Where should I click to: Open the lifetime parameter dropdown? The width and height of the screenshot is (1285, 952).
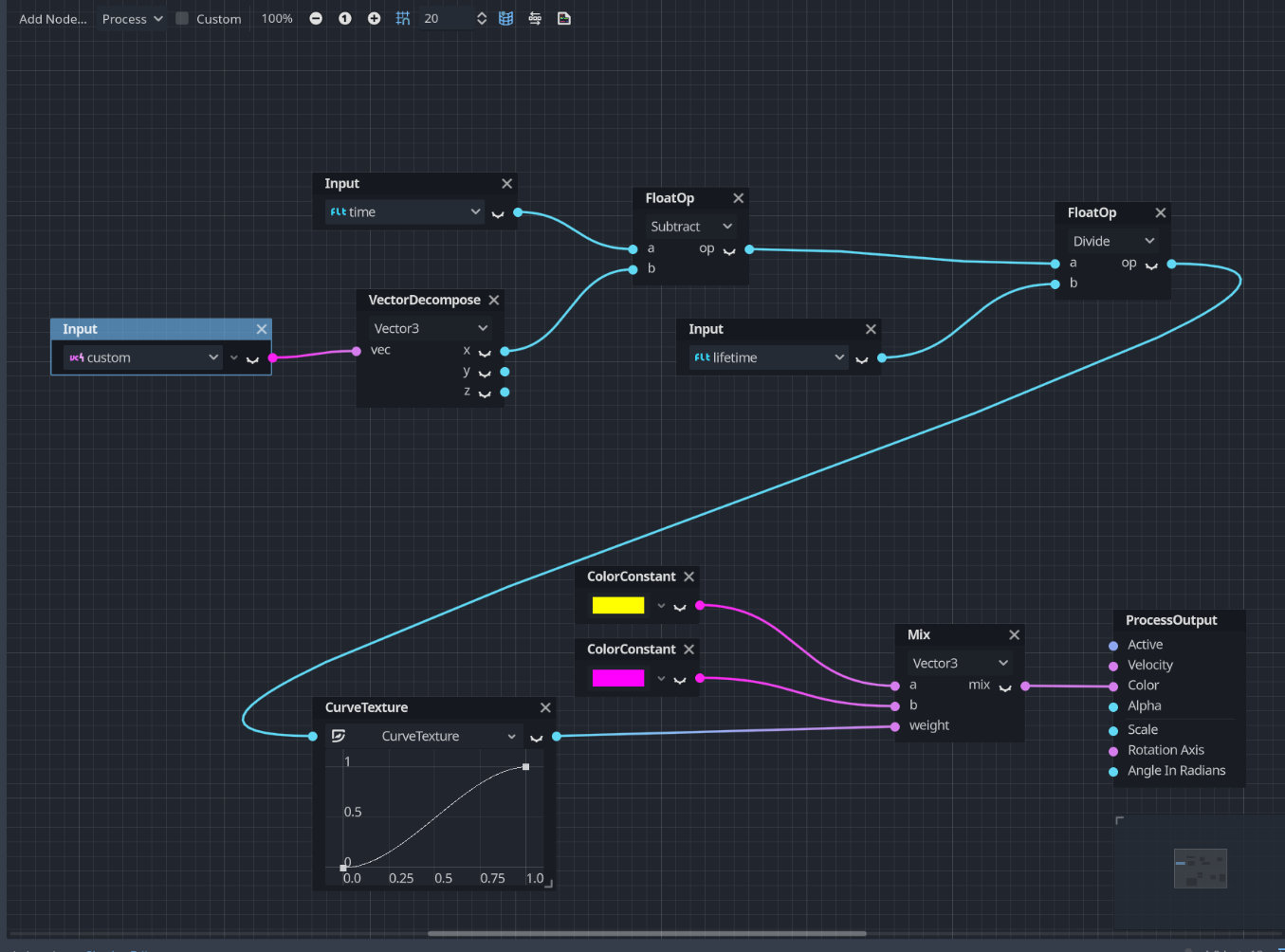pos(768,357)
